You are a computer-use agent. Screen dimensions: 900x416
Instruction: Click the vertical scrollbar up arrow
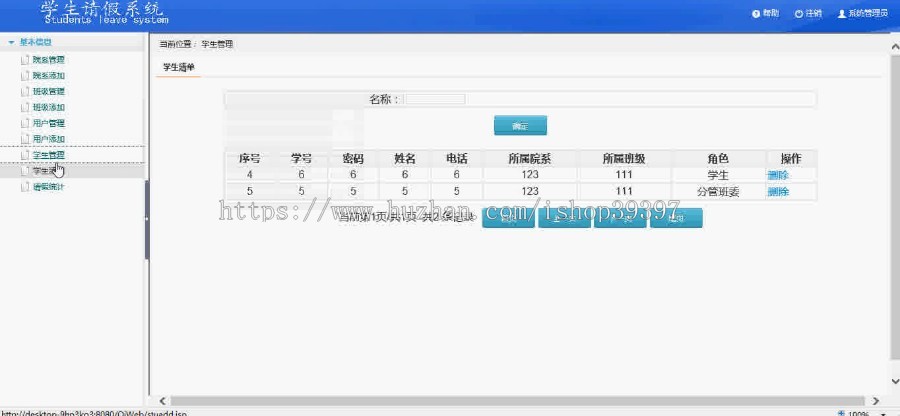pyautogui.click(x=895, y=48)
